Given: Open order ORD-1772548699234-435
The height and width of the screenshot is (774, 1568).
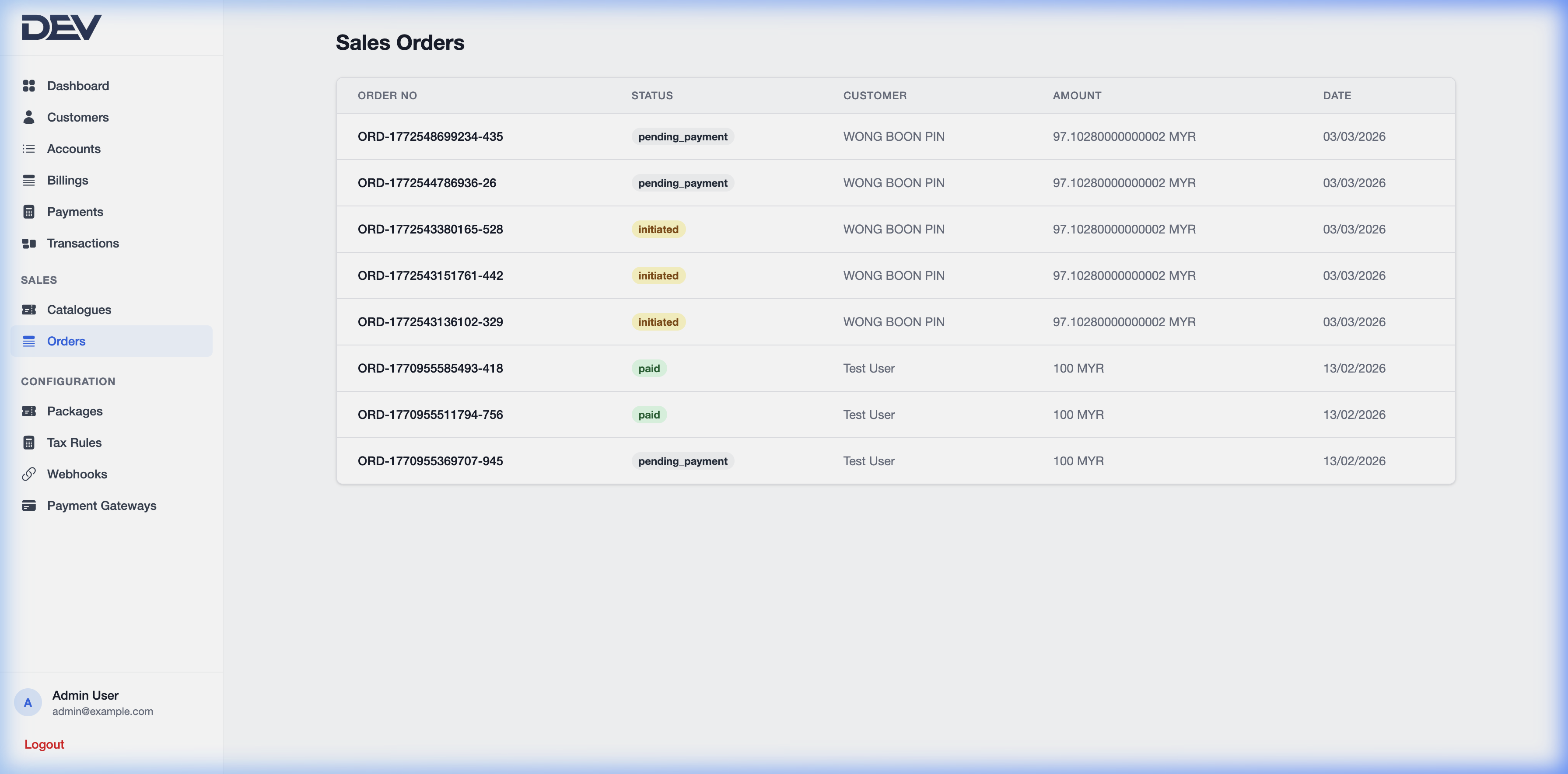Looking at the screenshot, I should [x=430, y=136].
